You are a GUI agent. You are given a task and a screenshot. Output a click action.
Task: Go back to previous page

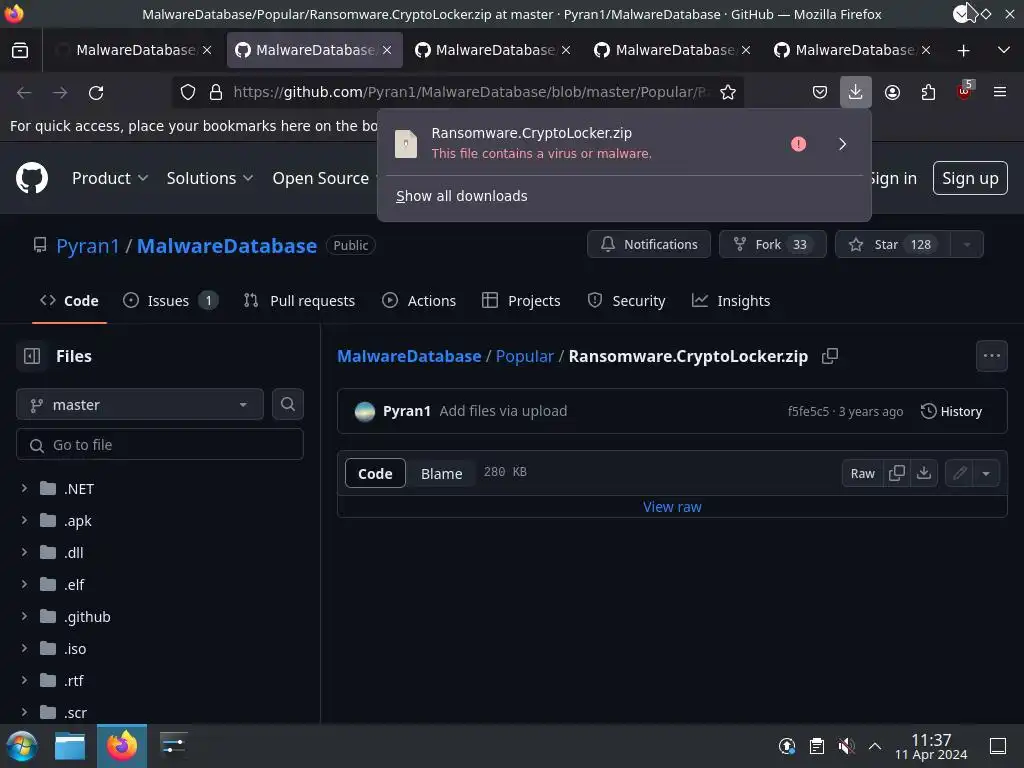coord(24,93)
